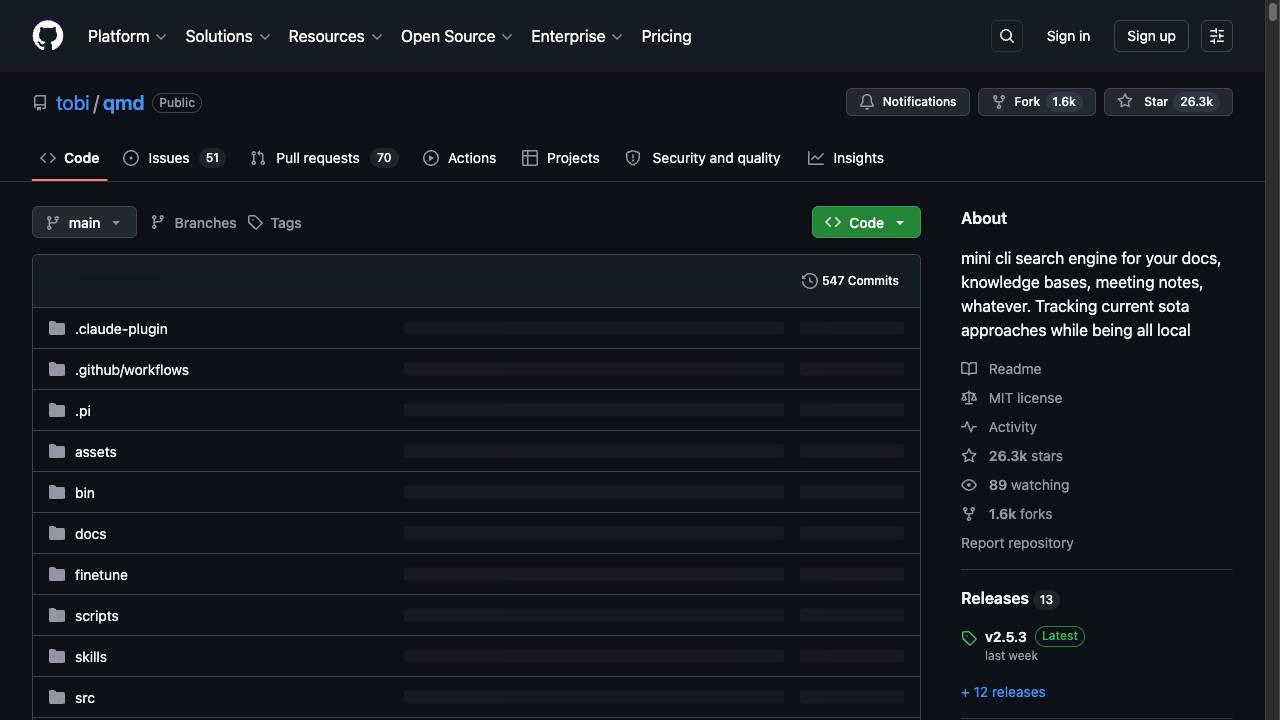Viewport: 1280px width, 720px height.
Task: Click the Sign up button
Action: 1151,36
